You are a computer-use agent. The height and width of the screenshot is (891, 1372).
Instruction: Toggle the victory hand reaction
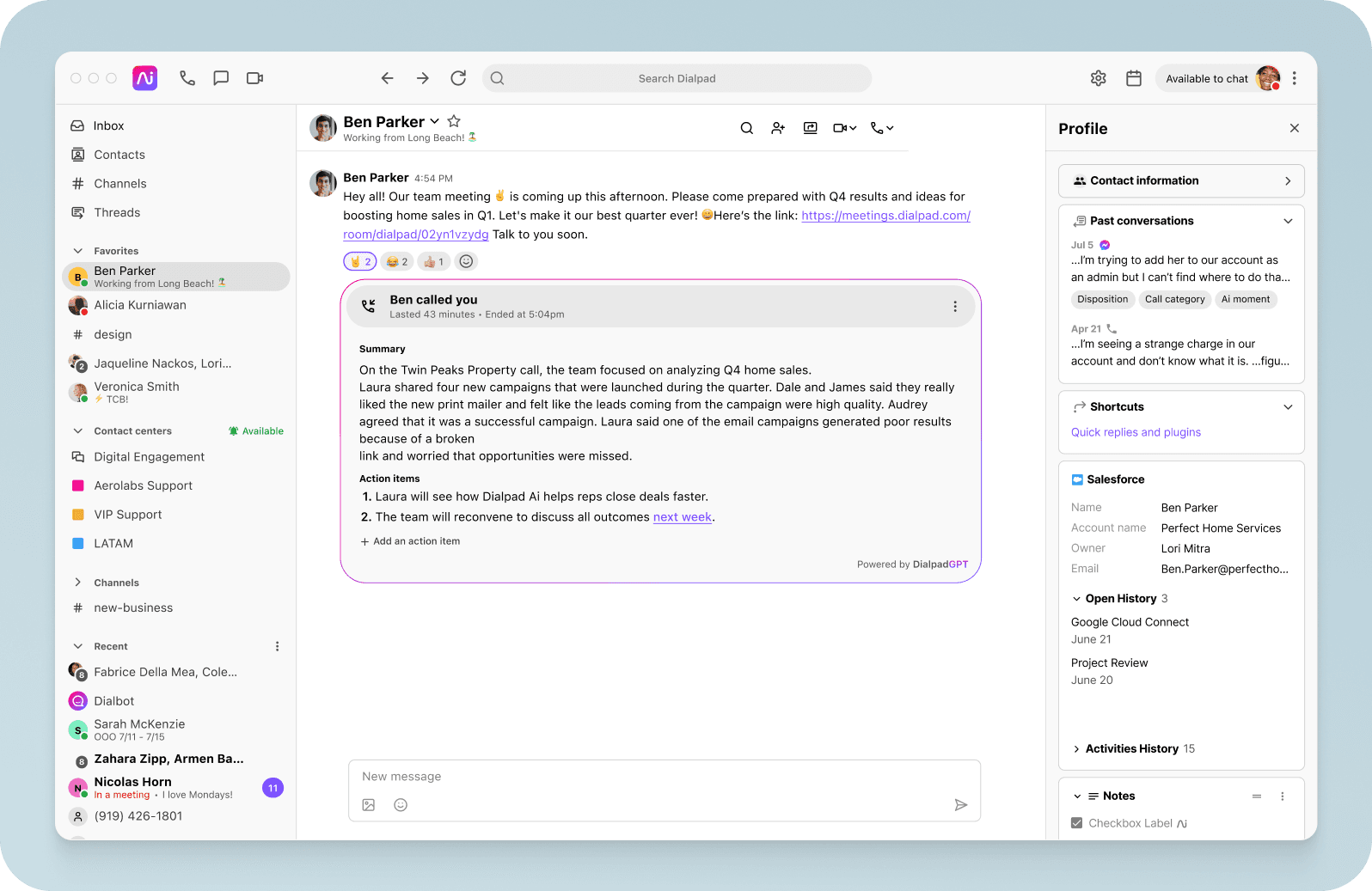(360, 262)
